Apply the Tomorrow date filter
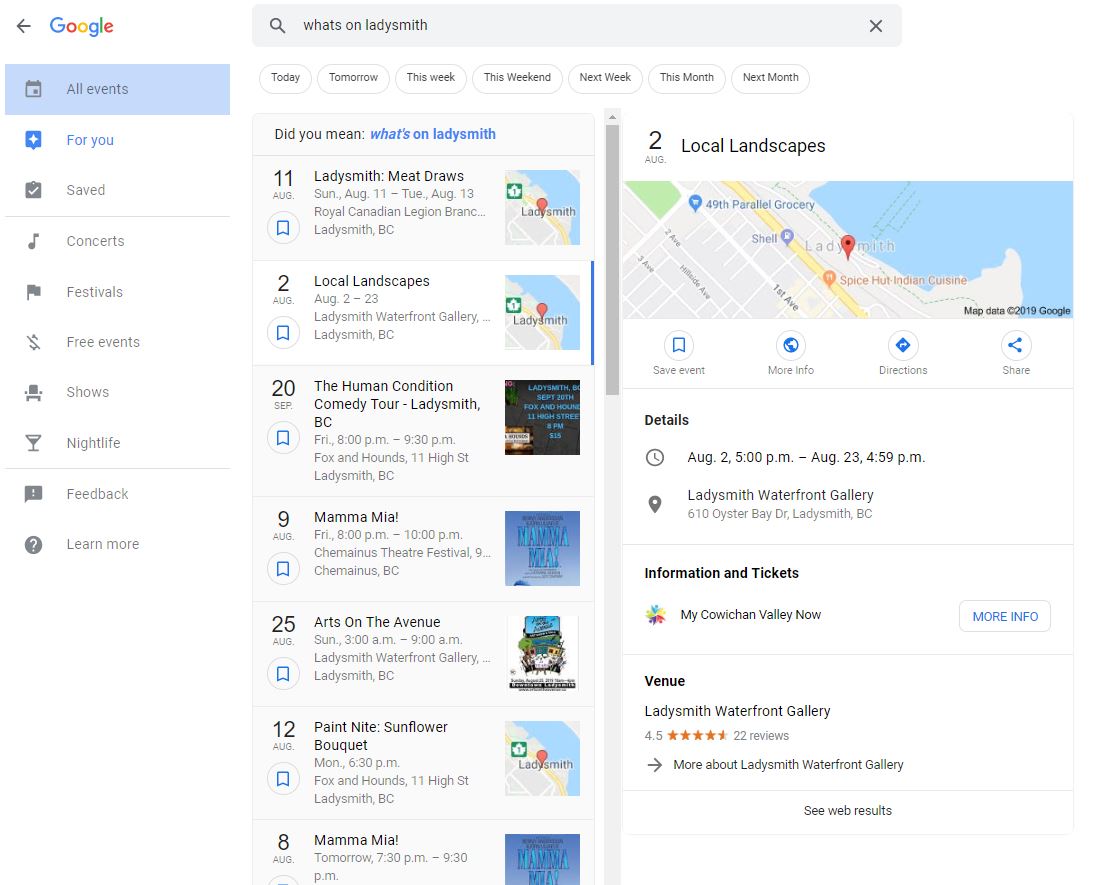The image size is (1100, 885). tap(354, 78)
